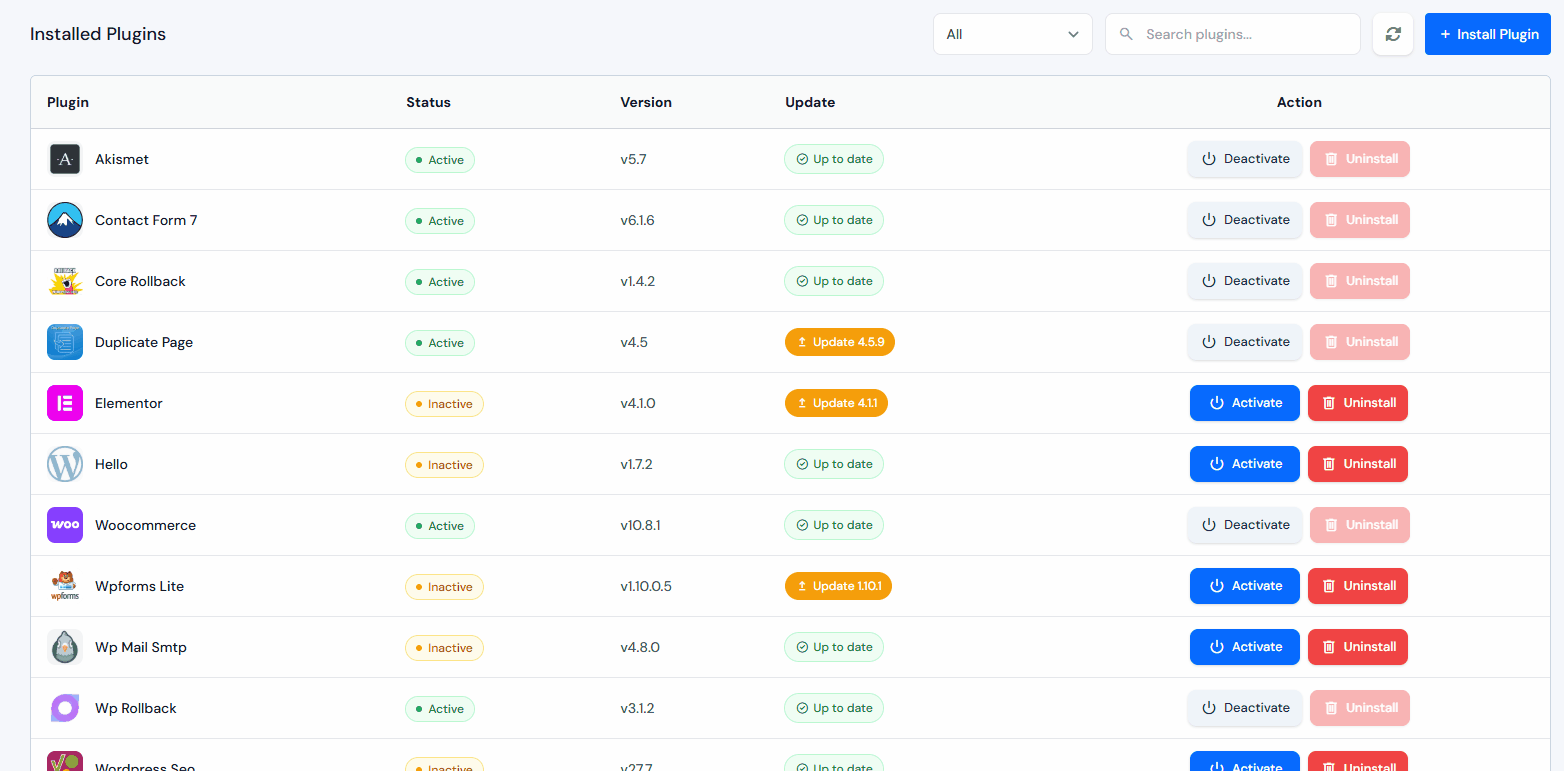Focus the Search plugins input field
This screenshot has width=1564, height=771.
coord(1233,34)
